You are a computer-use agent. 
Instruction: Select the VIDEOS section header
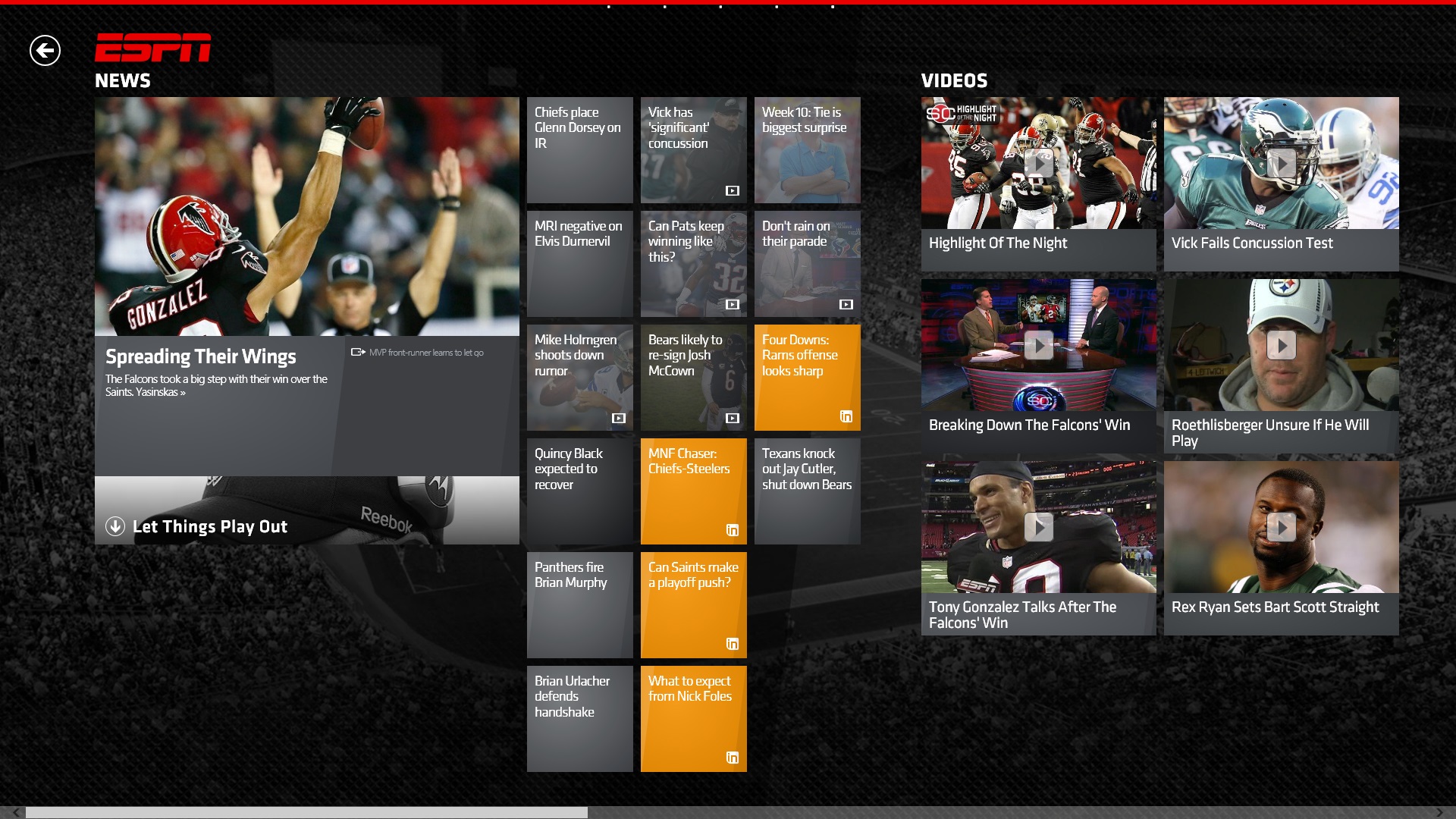955,81
